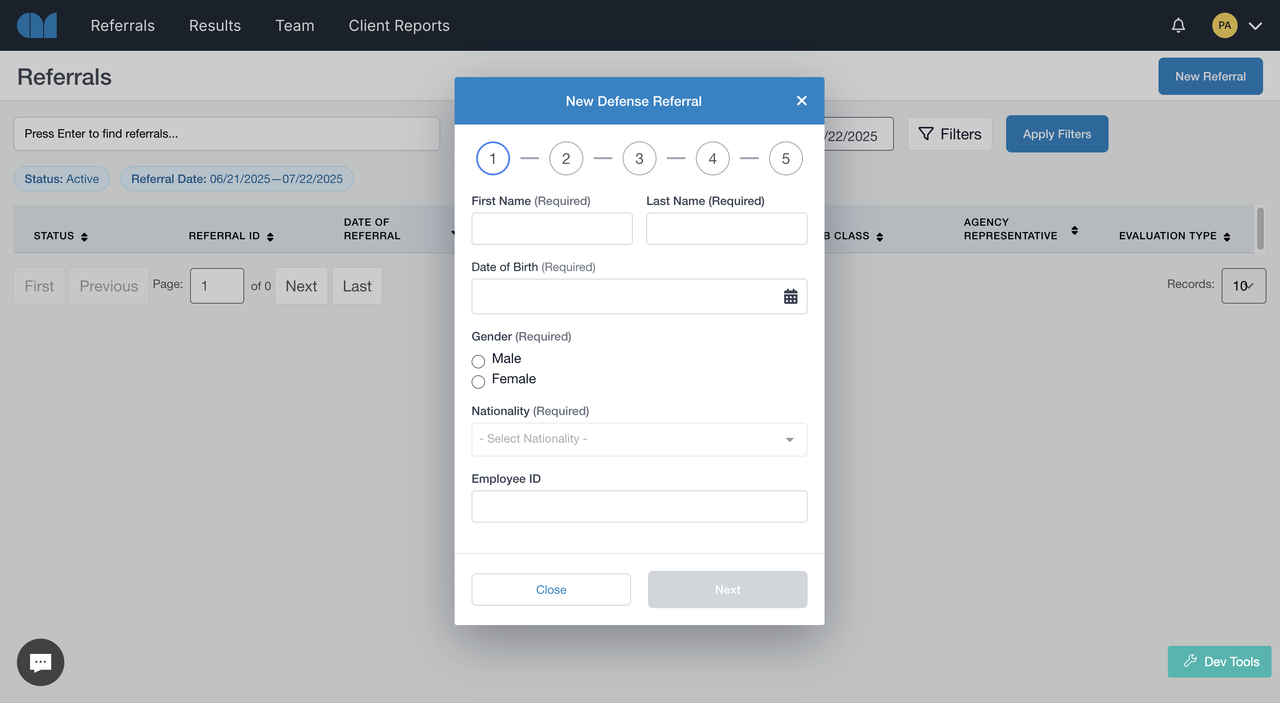Click the First Name input field
This screenshot has height=703, width=1280.
[x=552, y=229]
